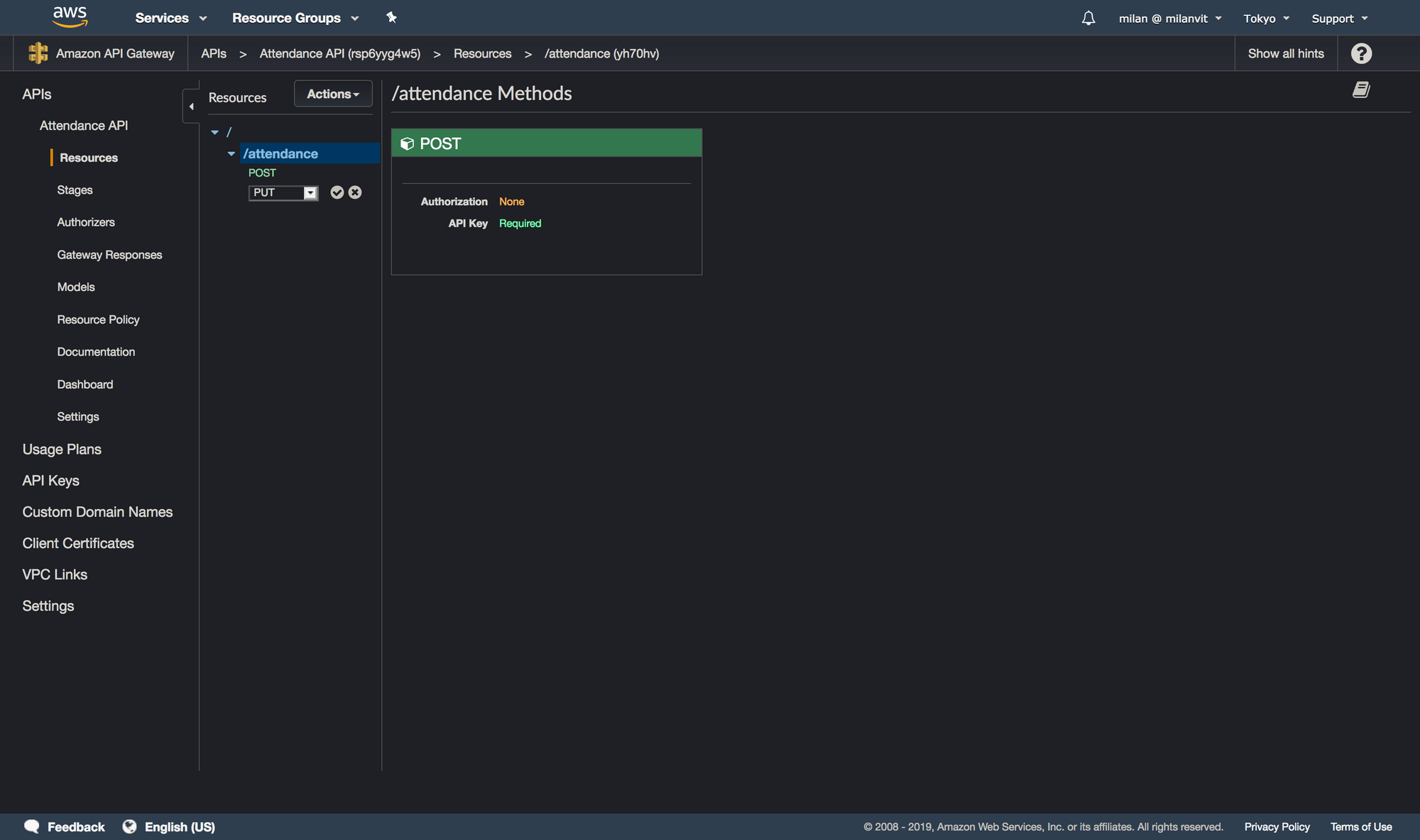Go to Custom Domain Names

tap(97, 512)
